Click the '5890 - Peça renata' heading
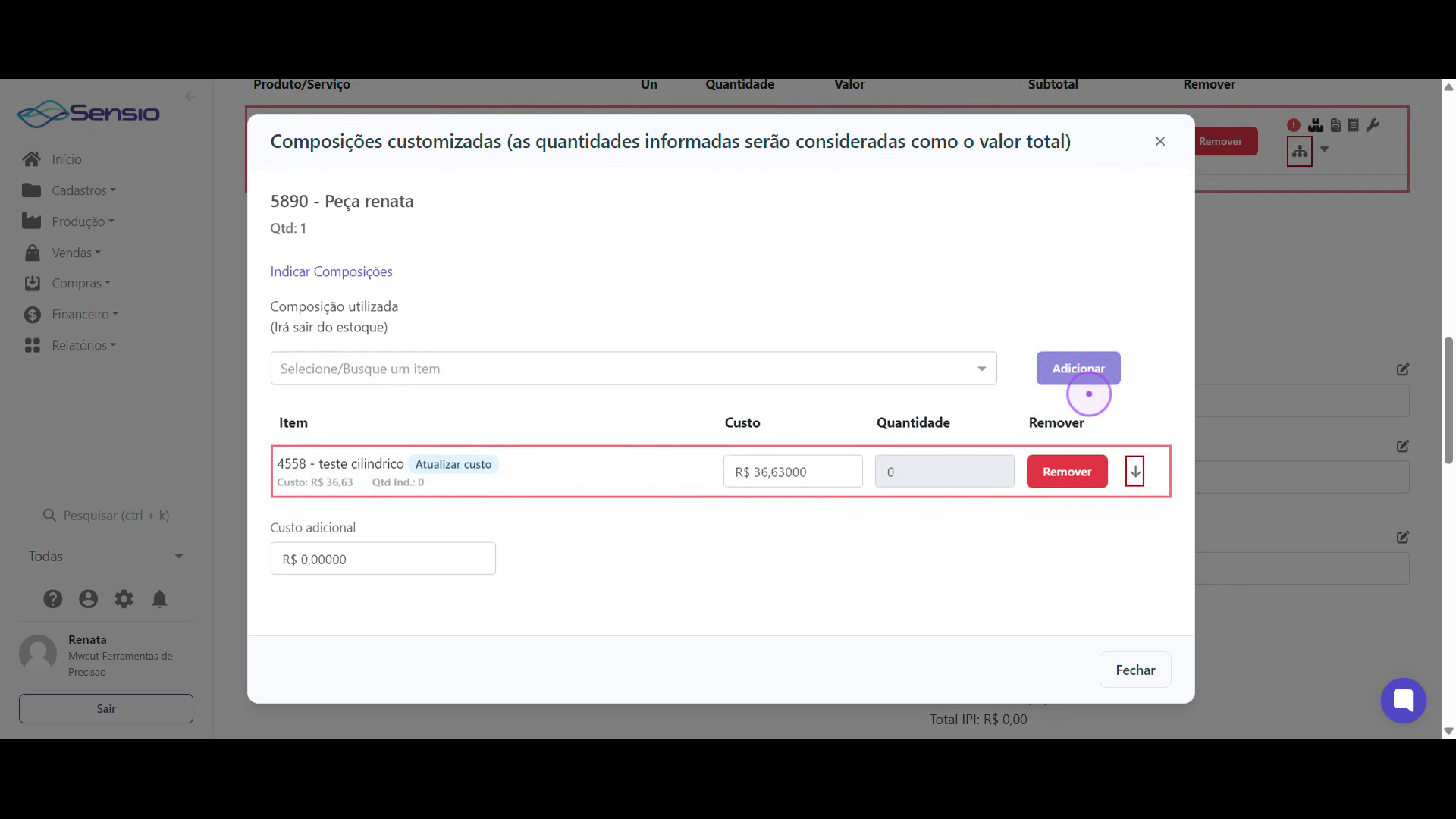1456x819 pixels. tap(342, 202)
